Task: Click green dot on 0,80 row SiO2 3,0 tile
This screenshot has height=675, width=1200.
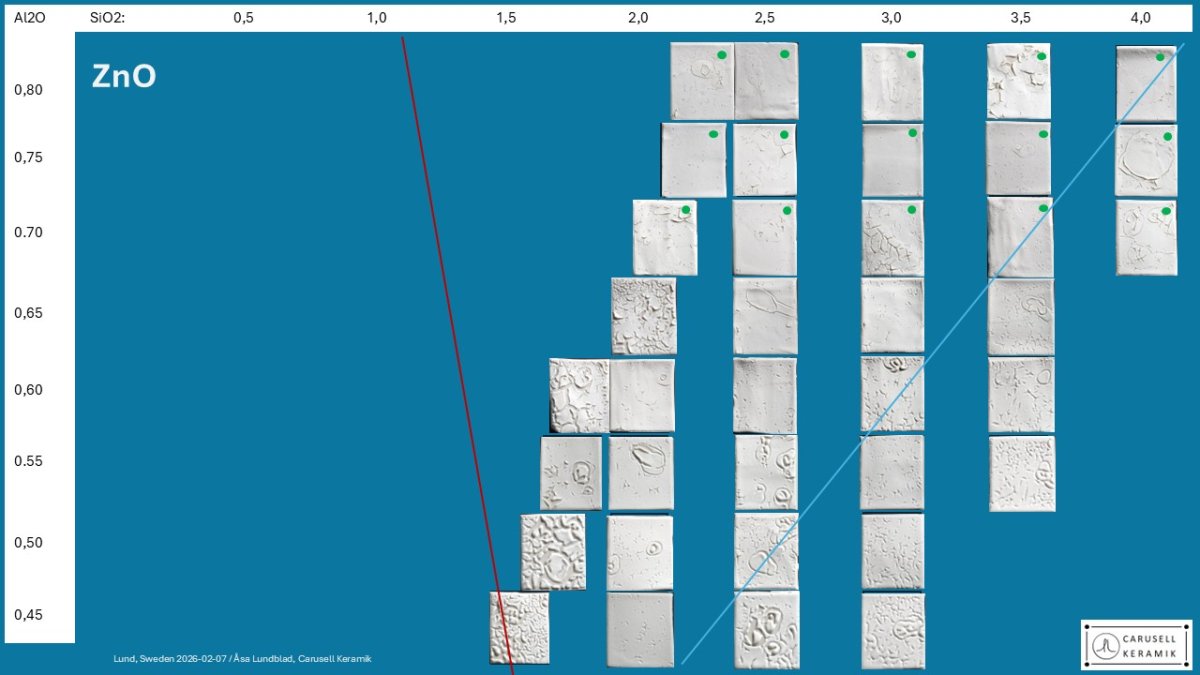Action: 911,55
